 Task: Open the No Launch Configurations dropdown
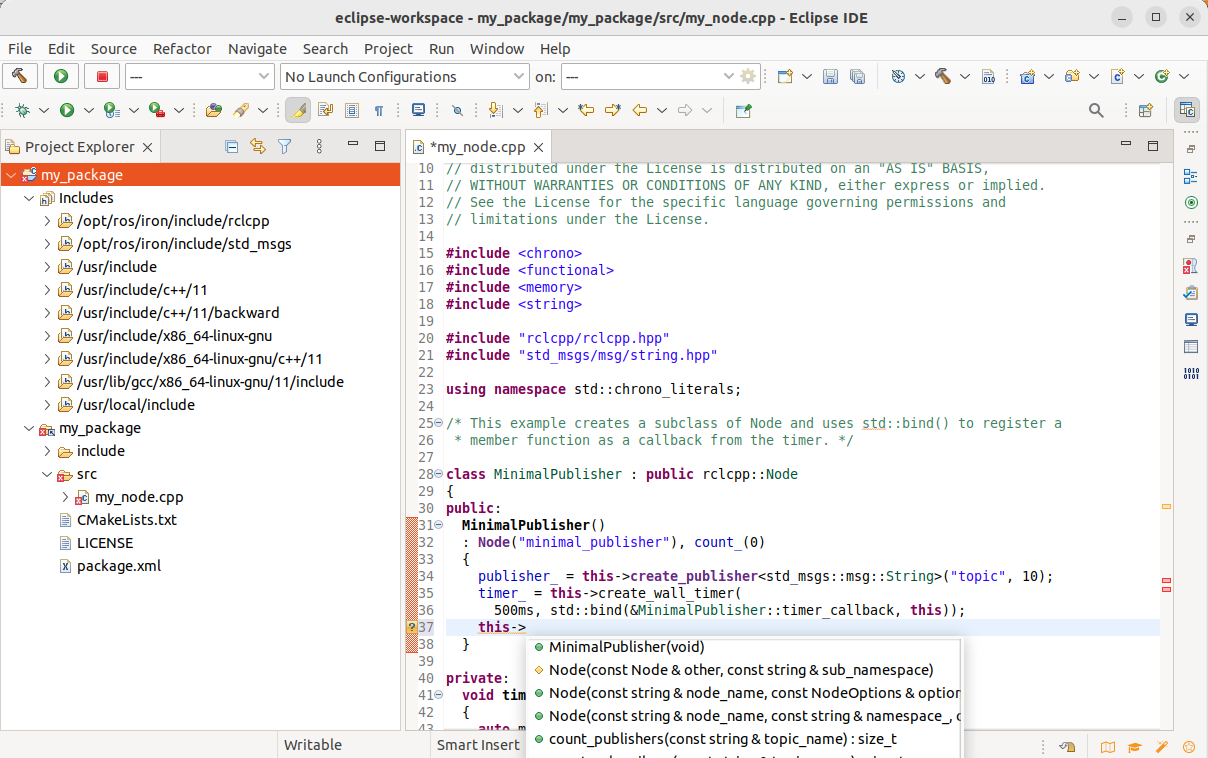pyautogui.click(x=519, y=76)
